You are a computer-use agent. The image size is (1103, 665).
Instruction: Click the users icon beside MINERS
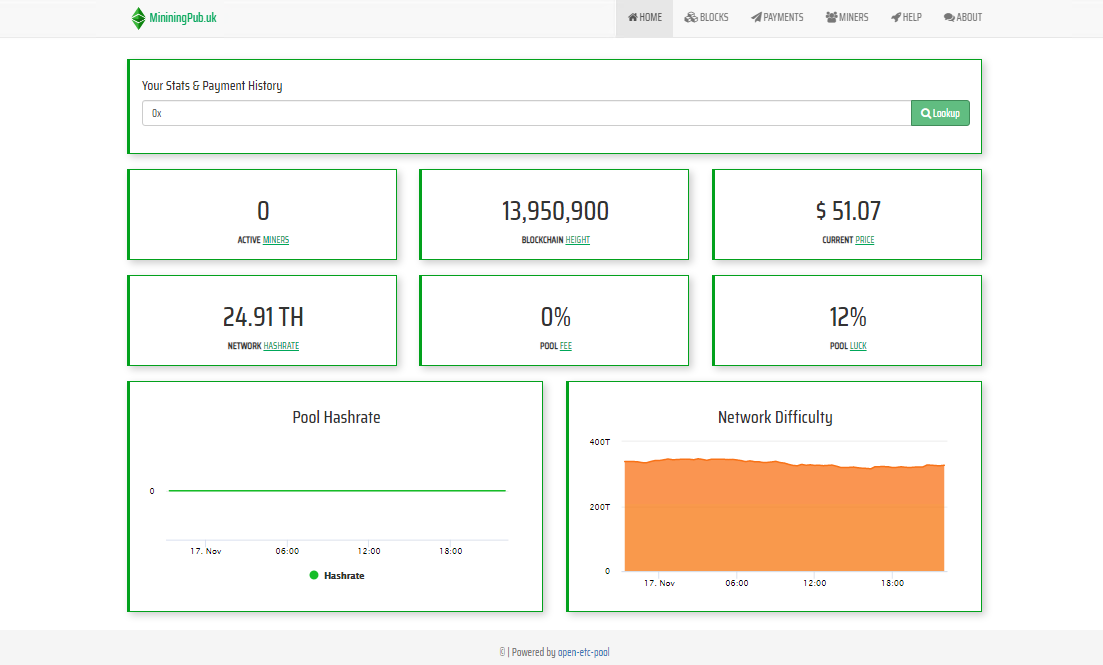(x=831, y=18)
